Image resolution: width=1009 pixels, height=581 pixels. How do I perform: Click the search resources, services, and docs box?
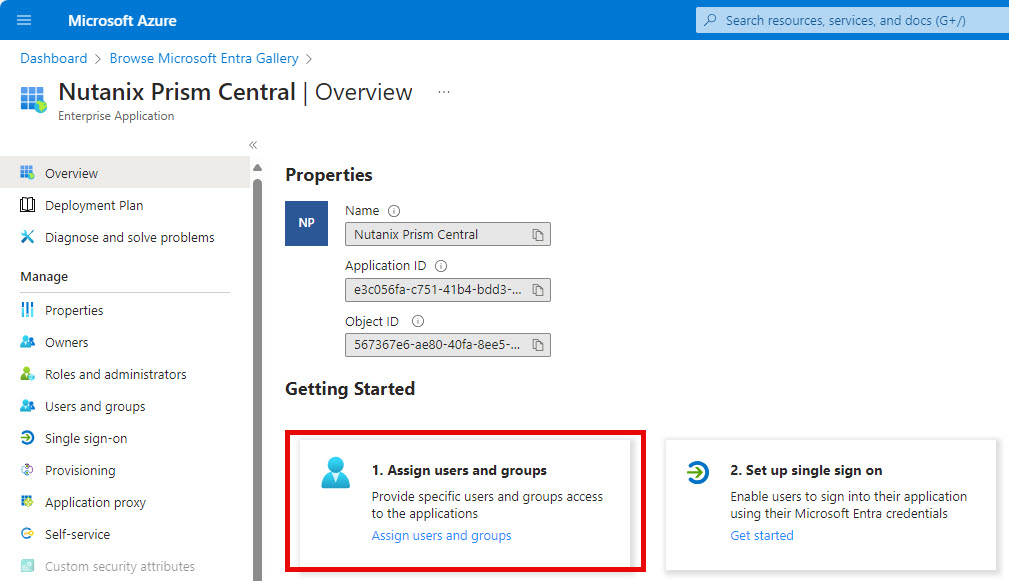[852, 20]
